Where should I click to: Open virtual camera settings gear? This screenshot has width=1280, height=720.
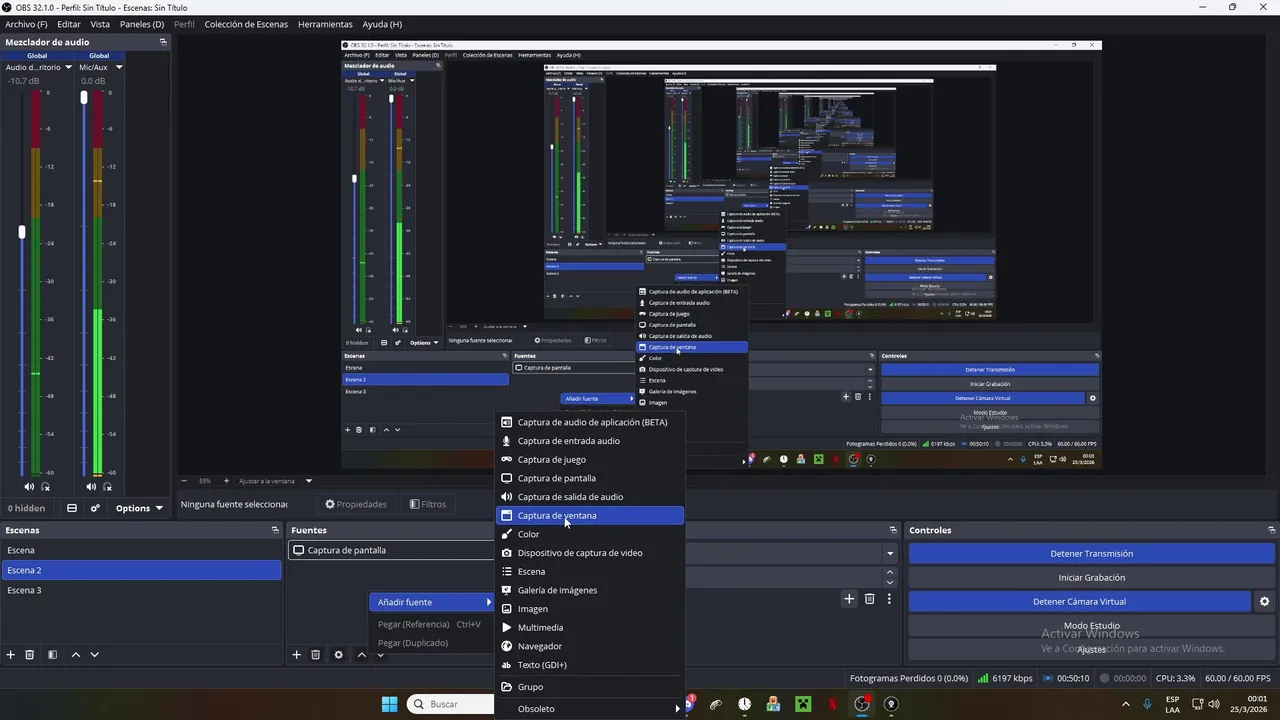pyautogui.click(x=1264, y=602)
